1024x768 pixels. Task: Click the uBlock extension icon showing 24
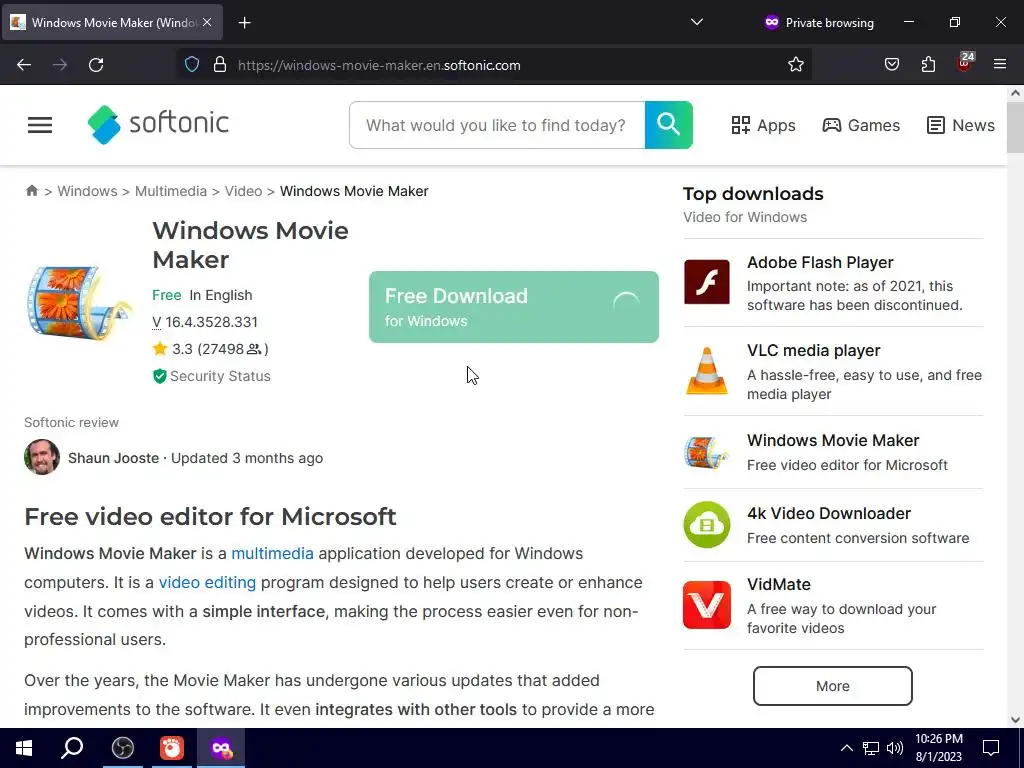(x=965, y=63)
